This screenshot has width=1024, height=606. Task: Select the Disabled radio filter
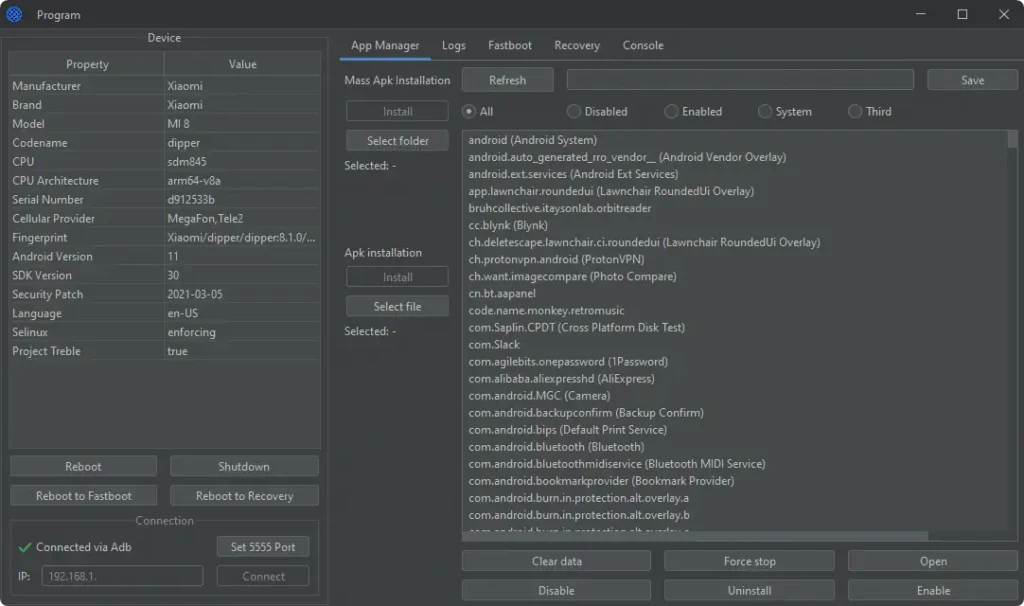[x=574, y=112]
